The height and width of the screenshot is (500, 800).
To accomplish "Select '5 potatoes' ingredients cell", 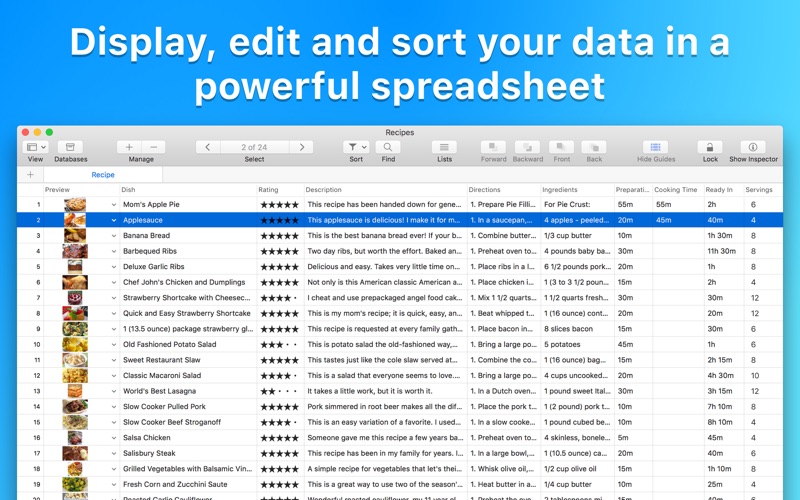I will [x=577, y=344].
